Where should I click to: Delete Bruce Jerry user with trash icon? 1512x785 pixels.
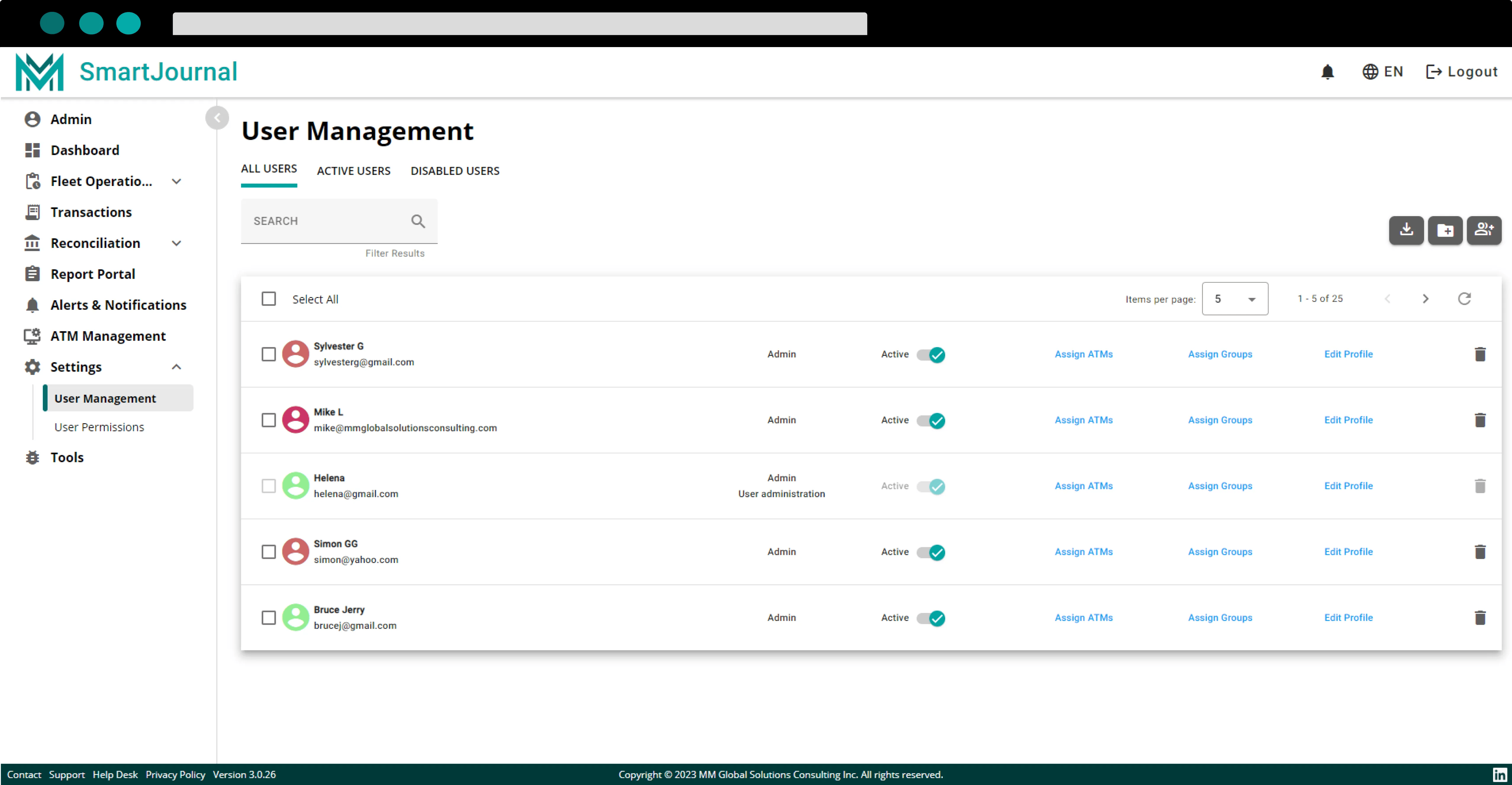tap(1480, 617)
